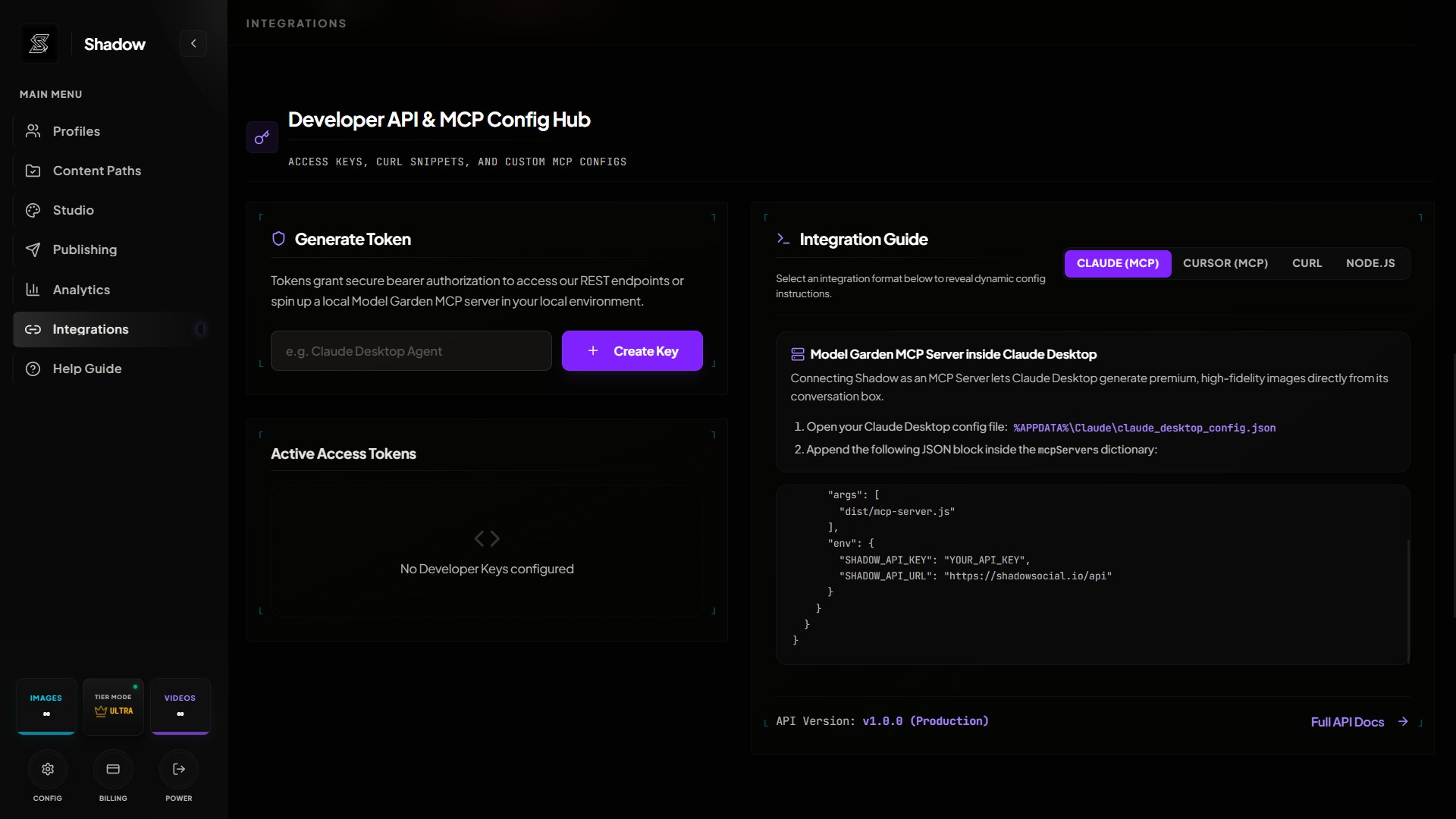Open the Content Paths folder icon
The height and width of the screenshot is (819, 1456).
tap(33, 171)
